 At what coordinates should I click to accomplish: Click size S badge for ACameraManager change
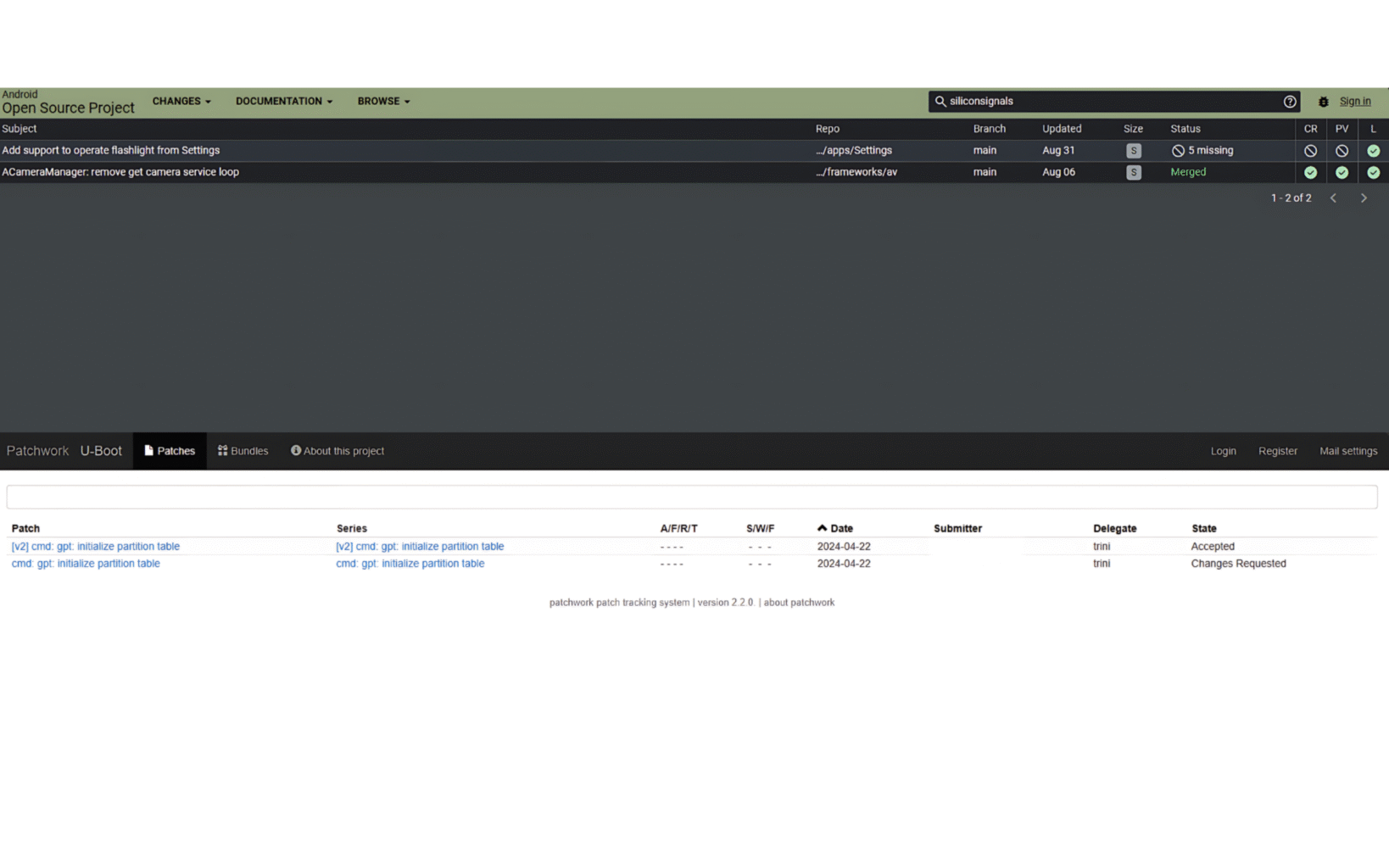[1133, 172]
